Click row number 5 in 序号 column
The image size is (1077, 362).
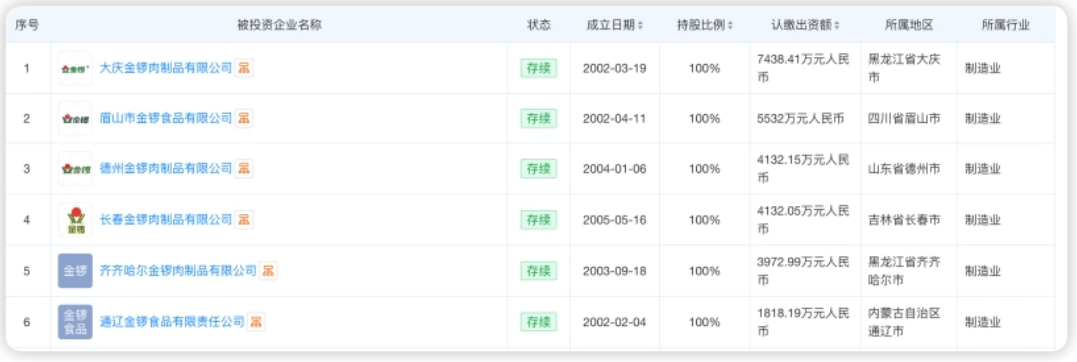(27, 271)
